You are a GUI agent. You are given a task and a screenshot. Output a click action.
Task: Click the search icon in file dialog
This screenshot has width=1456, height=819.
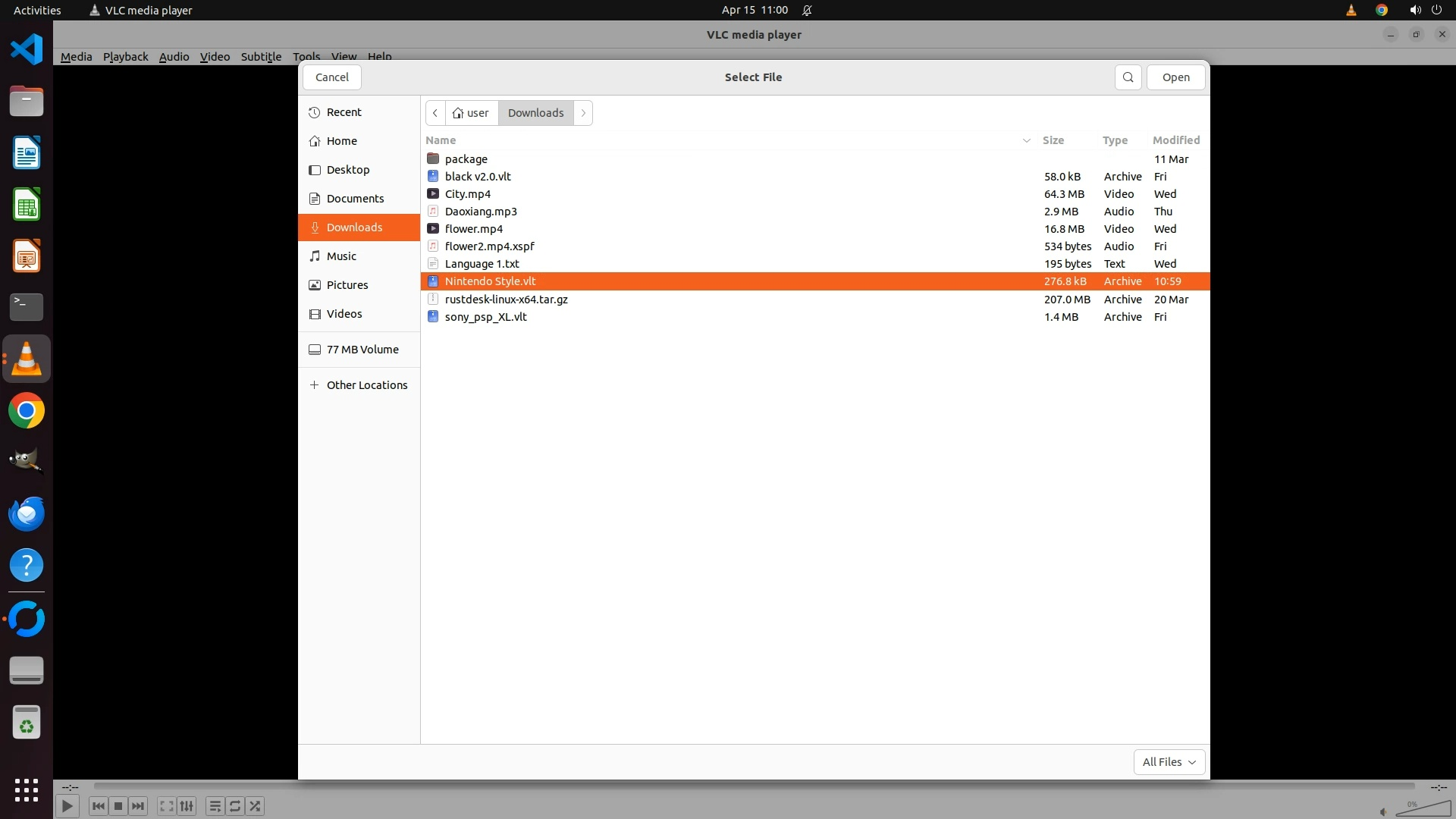point(1128,77)
